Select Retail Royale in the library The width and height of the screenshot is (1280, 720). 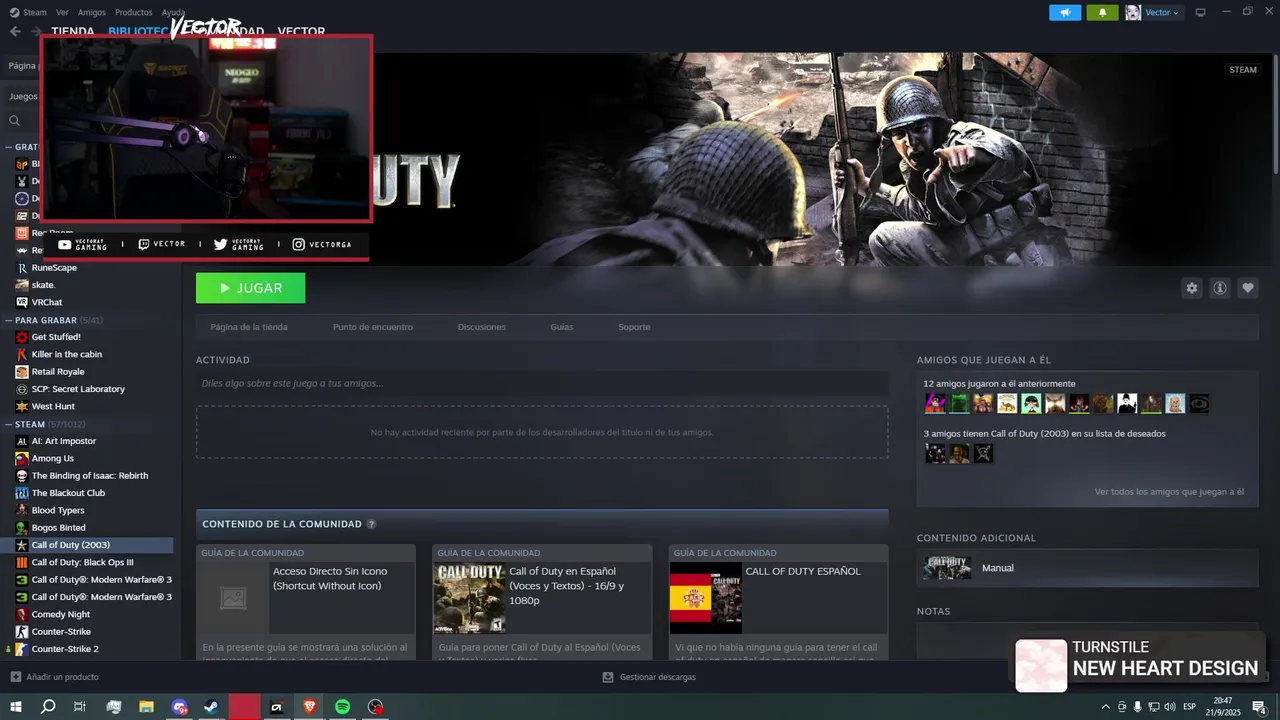click(57, 372)
